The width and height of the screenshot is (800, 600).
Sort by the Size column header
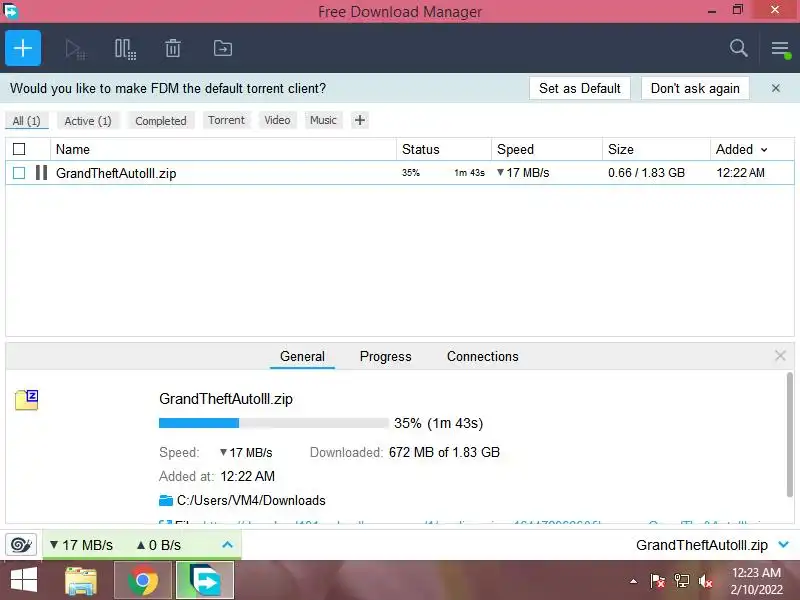pos(656,149)
